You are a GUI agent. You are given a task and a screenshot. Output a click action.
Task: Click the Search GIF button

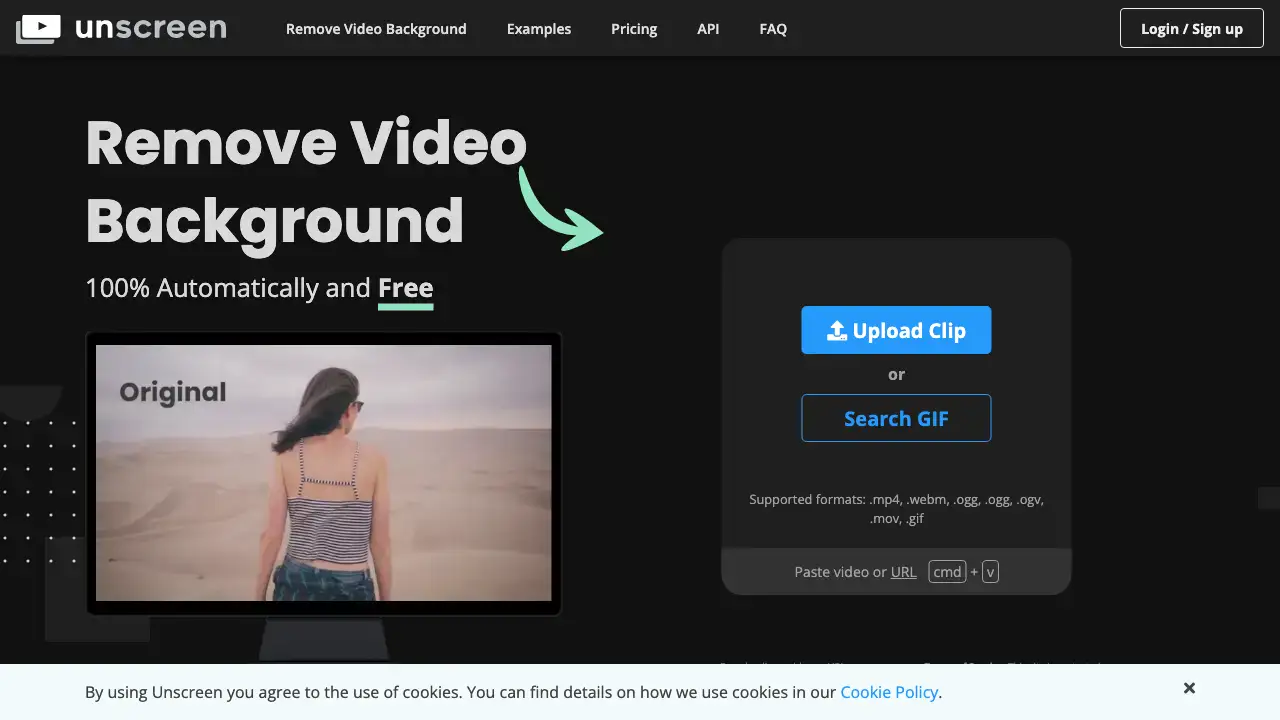(896, 418)
